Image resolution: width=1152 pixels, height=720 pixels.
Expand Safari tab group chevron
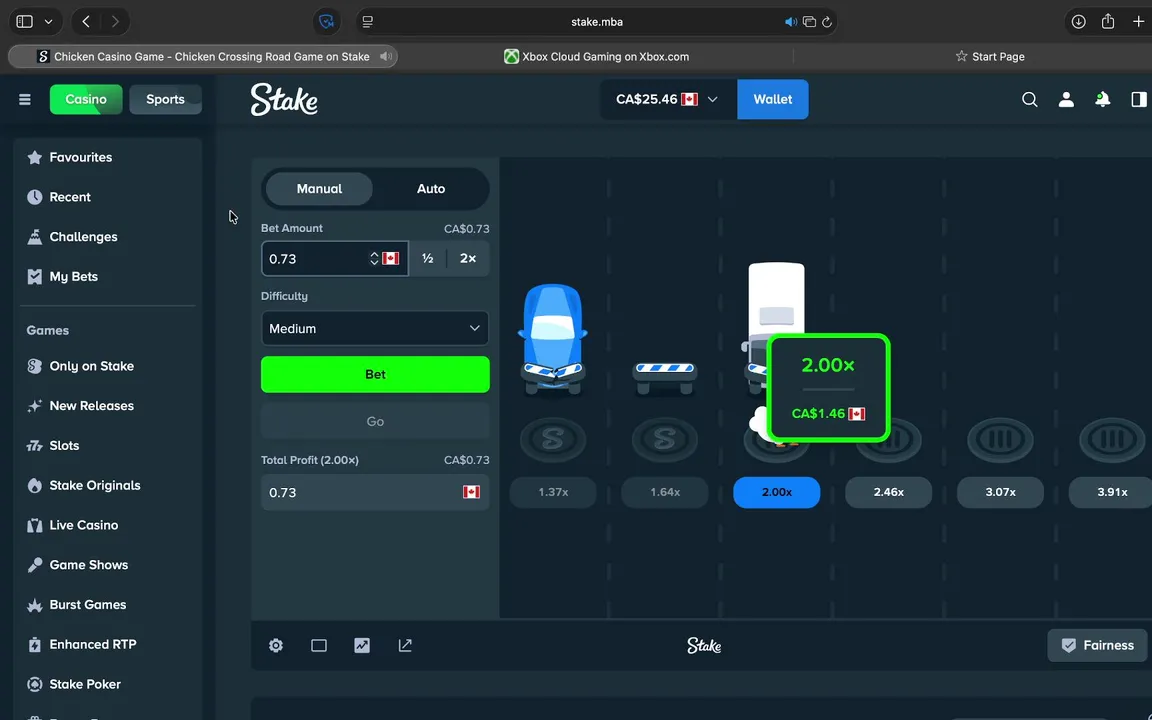point(48,21)
